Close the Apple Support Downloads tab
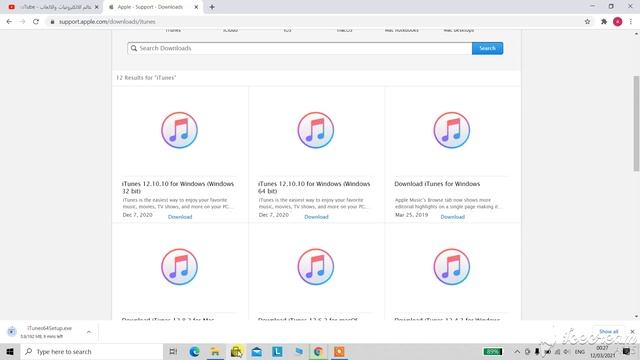This screenshot has width=640, height=360. tap(196, 7)
